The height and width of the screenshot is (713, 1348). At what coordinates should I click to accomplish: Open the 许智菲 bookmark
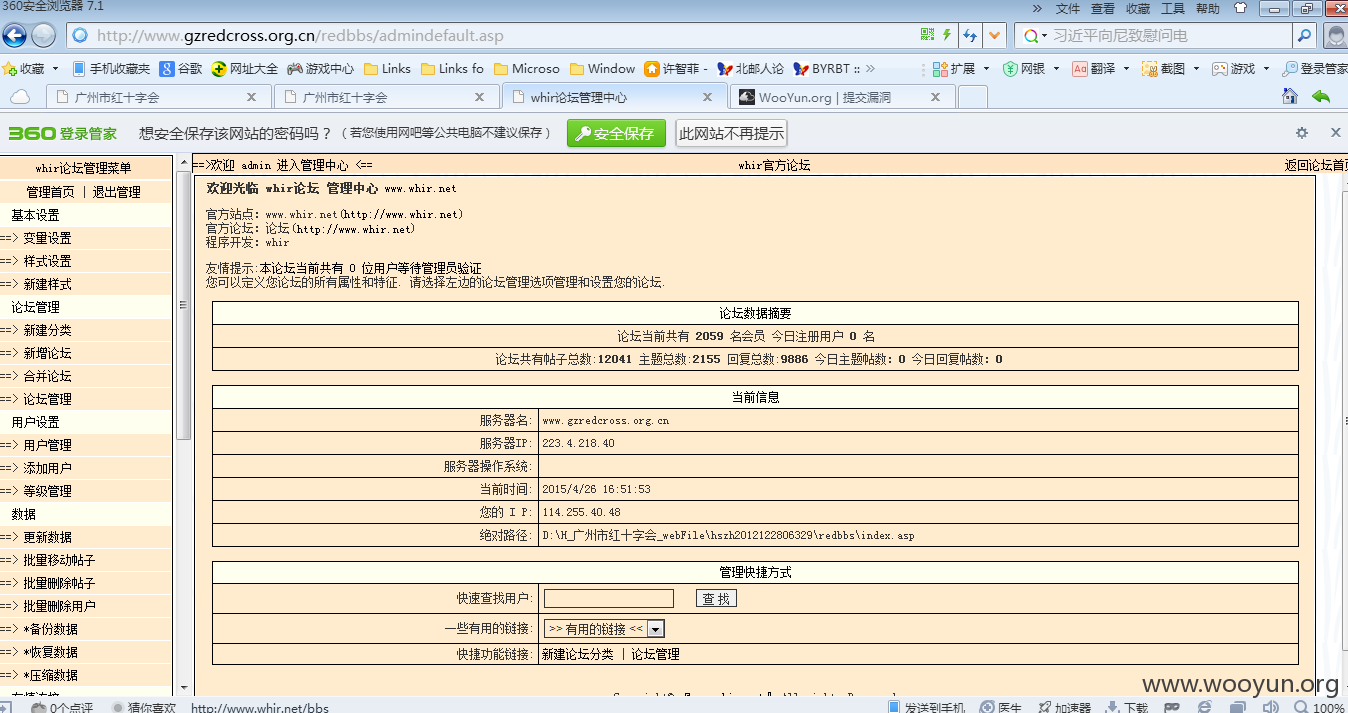[x=676, y=69]
